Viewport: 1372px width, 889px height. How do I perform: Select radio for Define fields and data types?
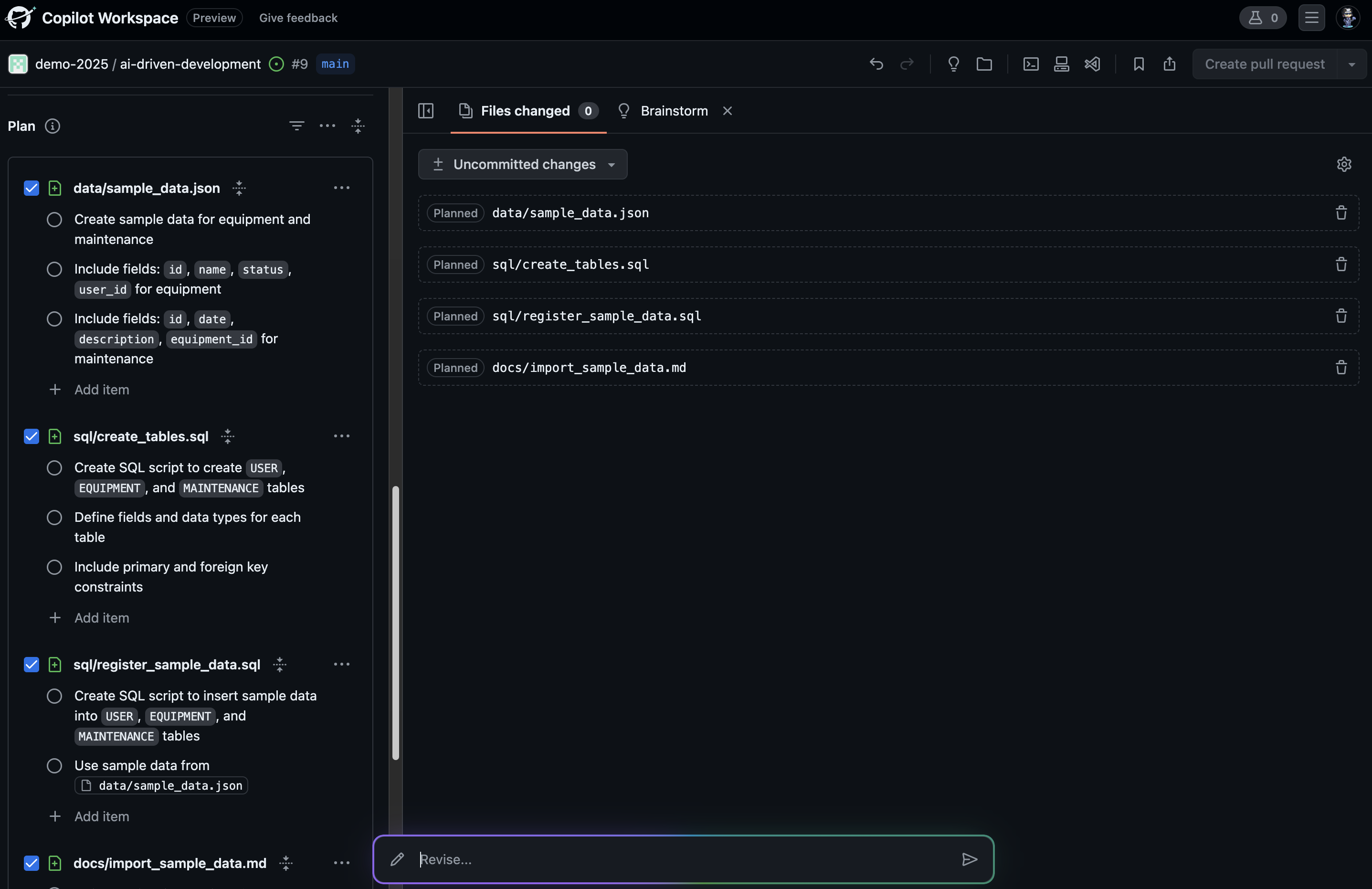click(54, 518)
